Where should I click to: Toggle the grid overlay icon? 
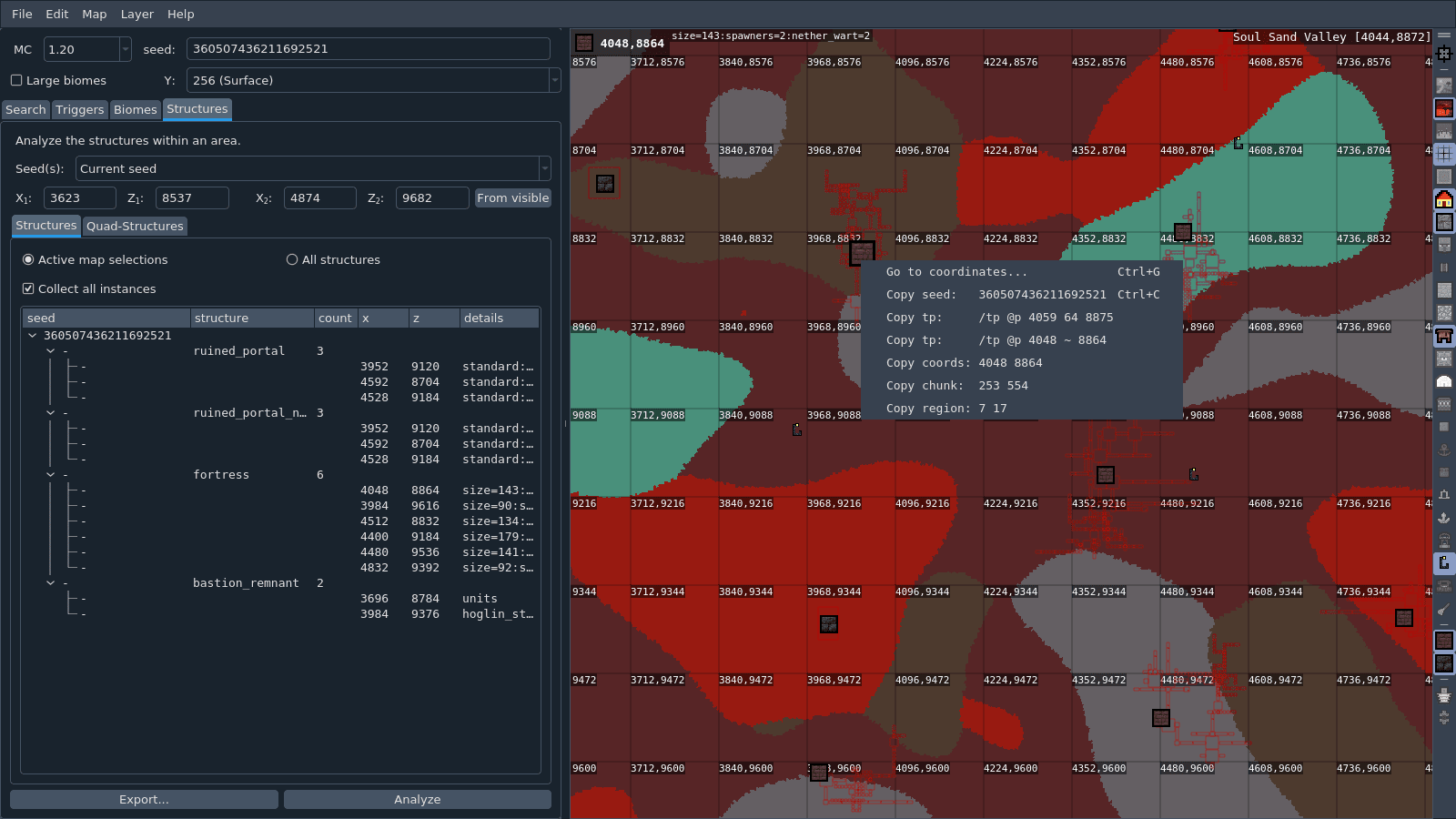click(x=1444, y=154)
